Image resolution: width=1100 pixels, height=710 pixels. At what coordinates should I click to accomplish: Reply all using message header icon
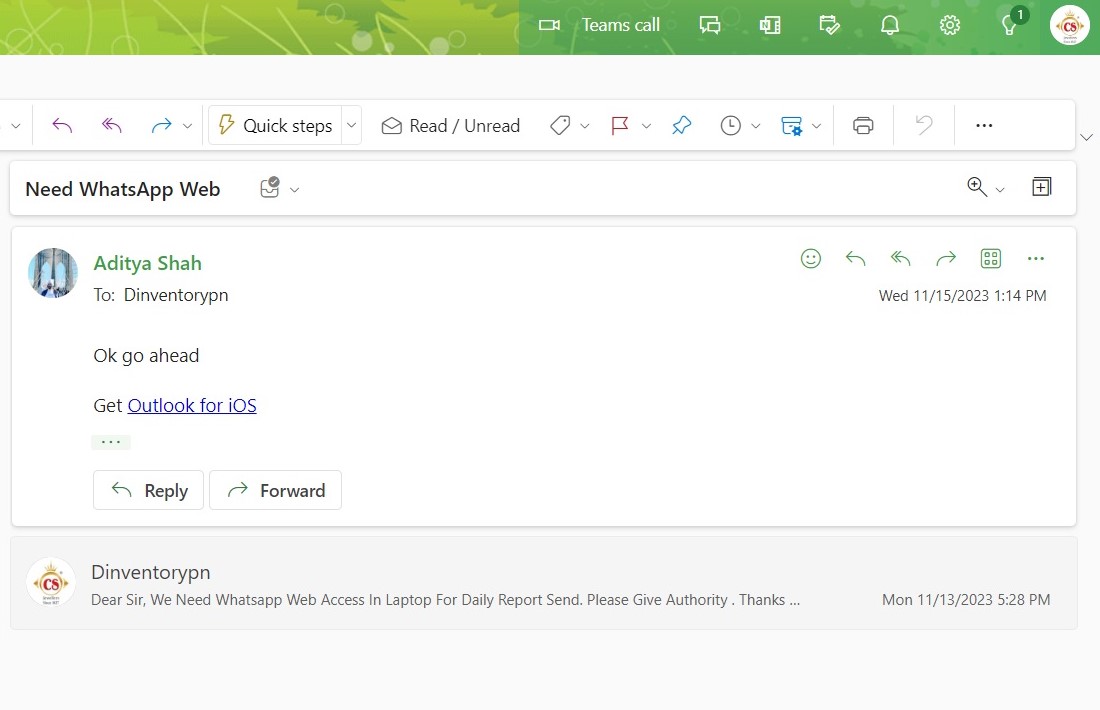click(x=900, y=259)
